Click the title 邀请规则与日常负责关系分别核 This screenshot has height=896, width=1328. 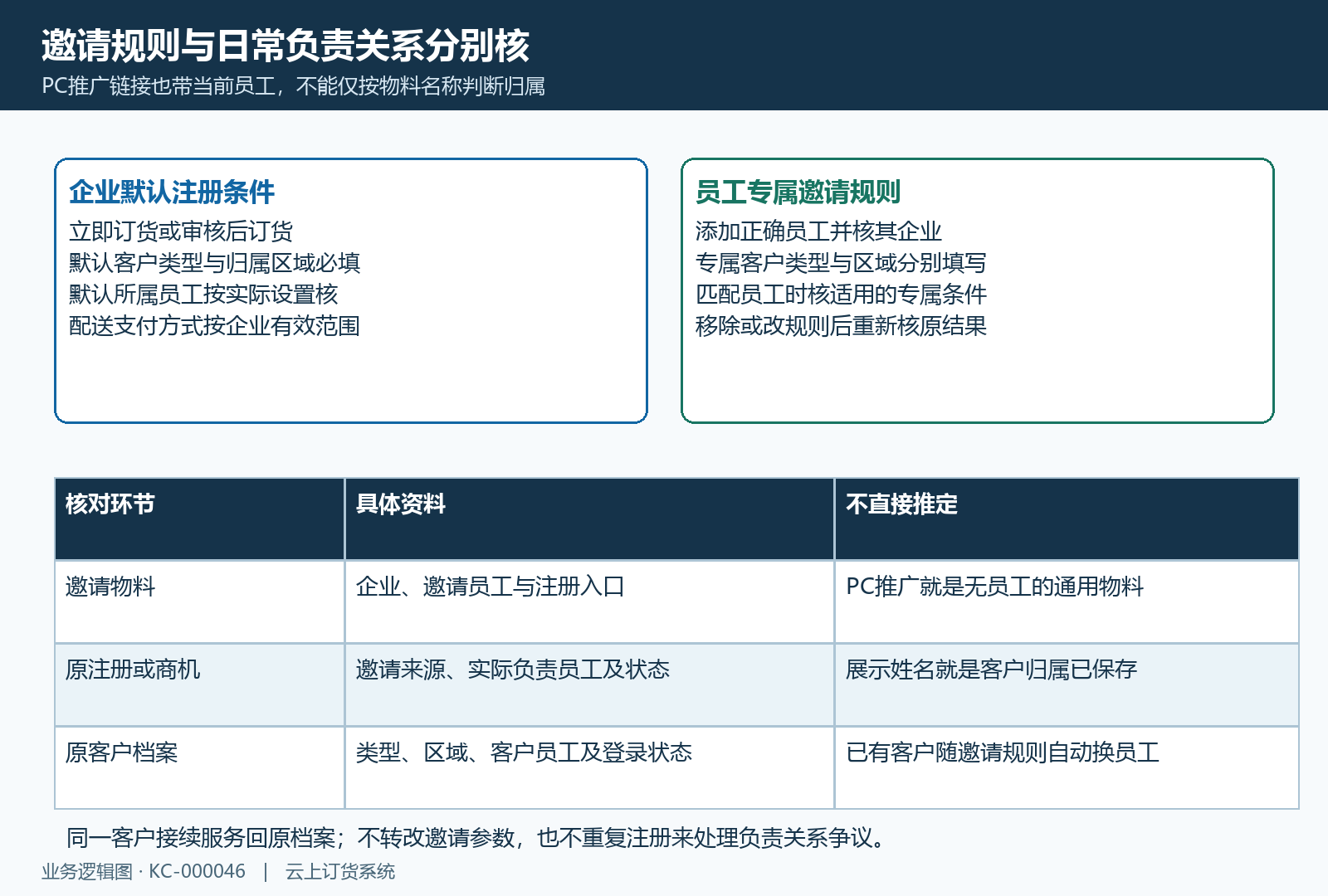click(x=286, y=45)
